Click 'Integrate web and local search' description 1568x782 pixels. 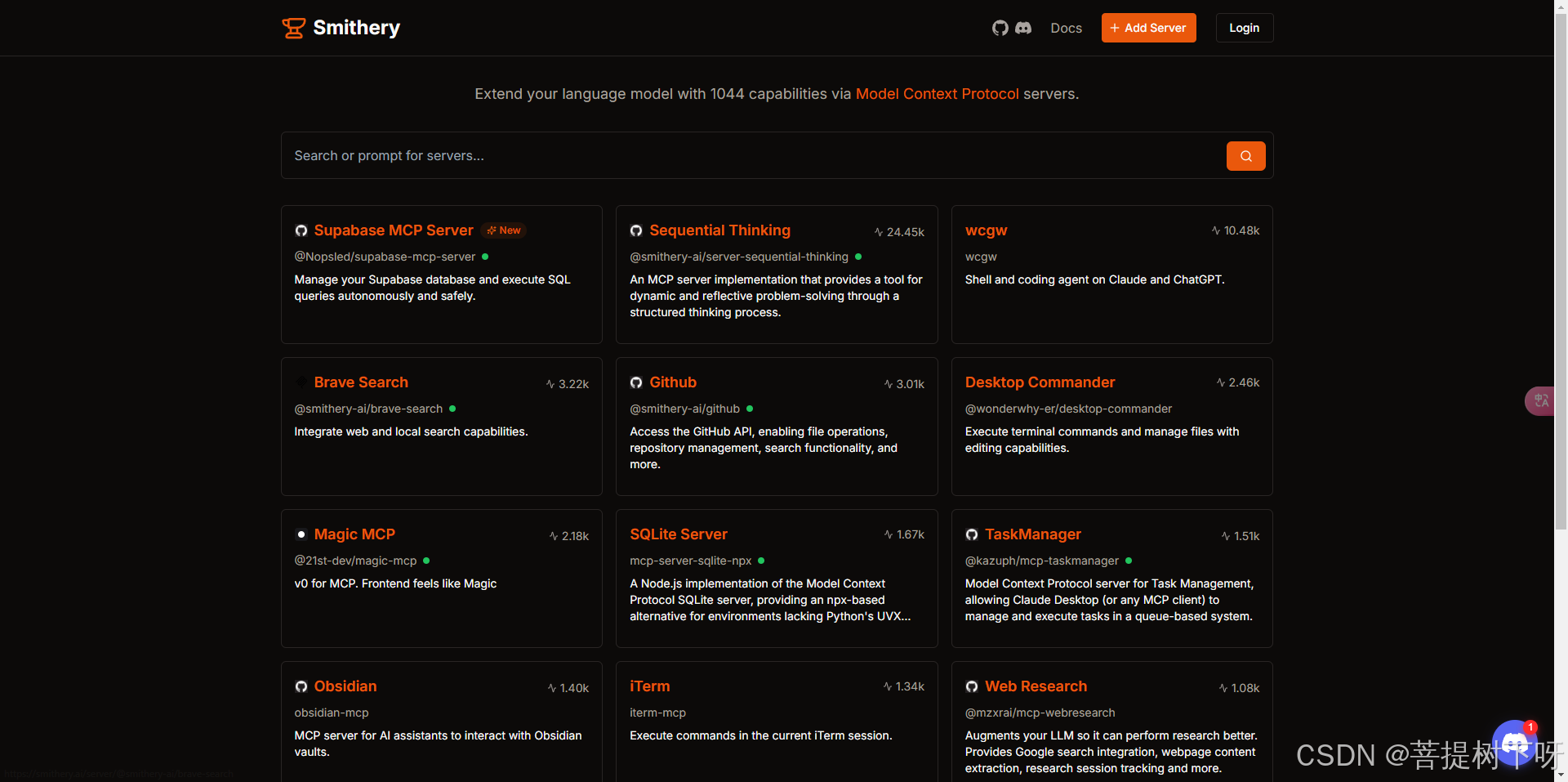tap(411, 431)
